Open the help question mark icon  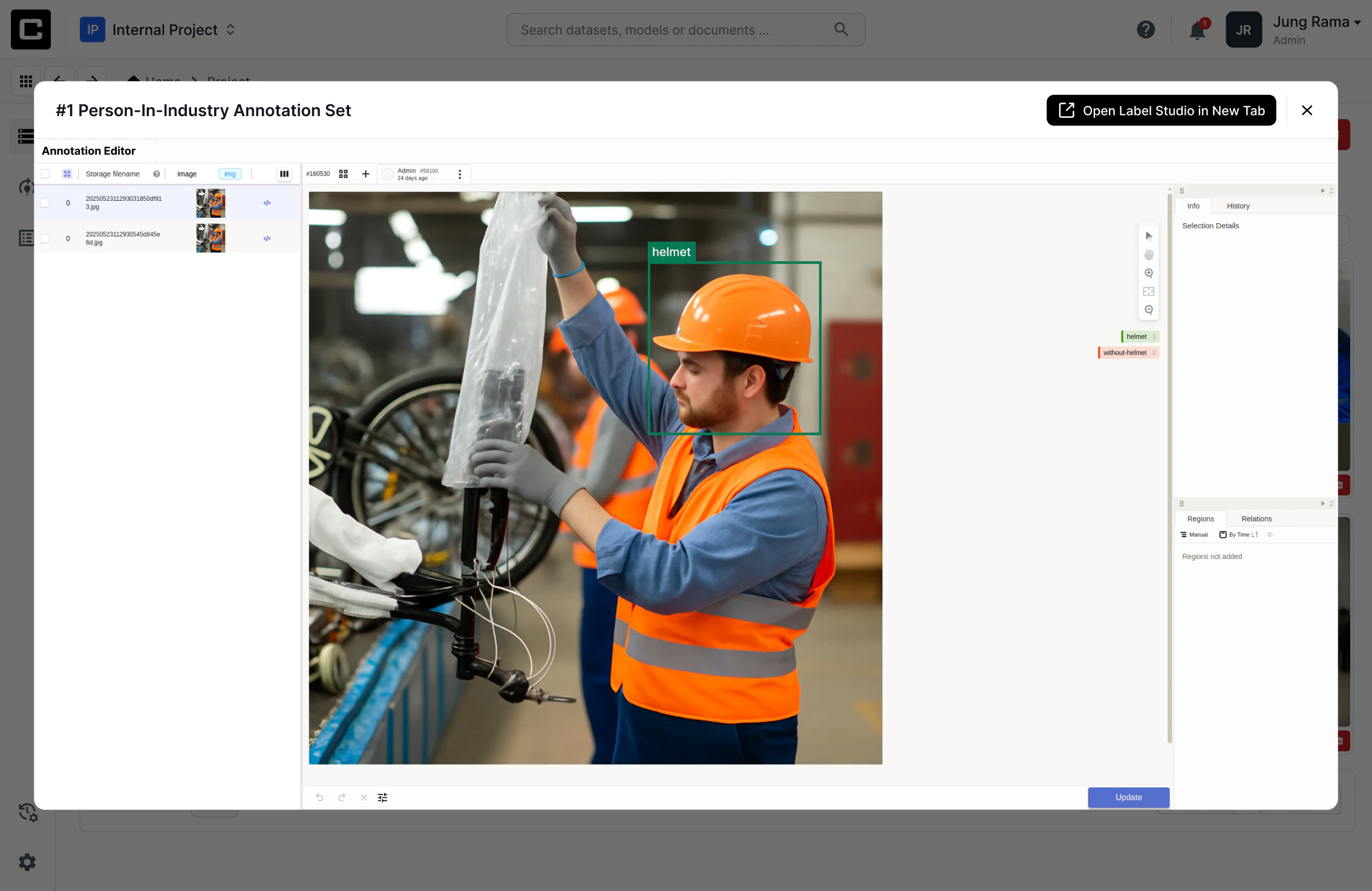tap(1145, 29)
